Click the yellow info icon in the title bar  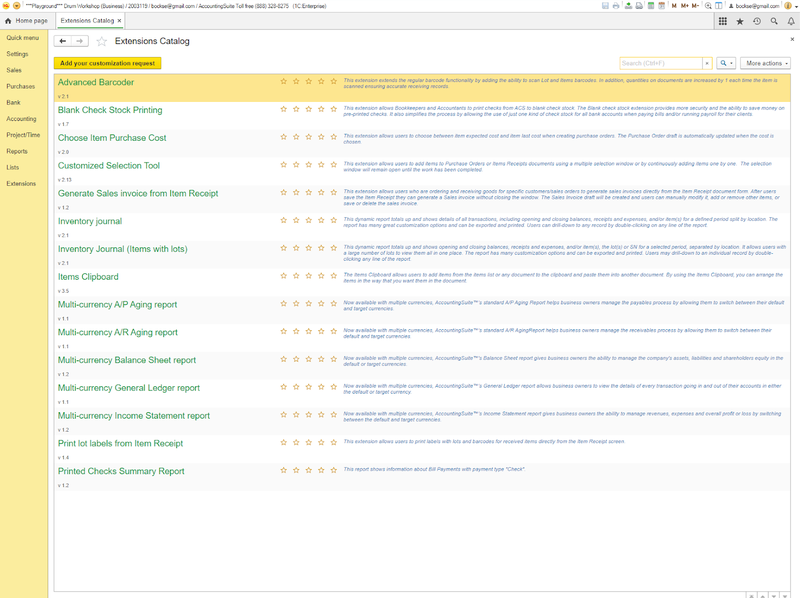[x=788, y=6]
